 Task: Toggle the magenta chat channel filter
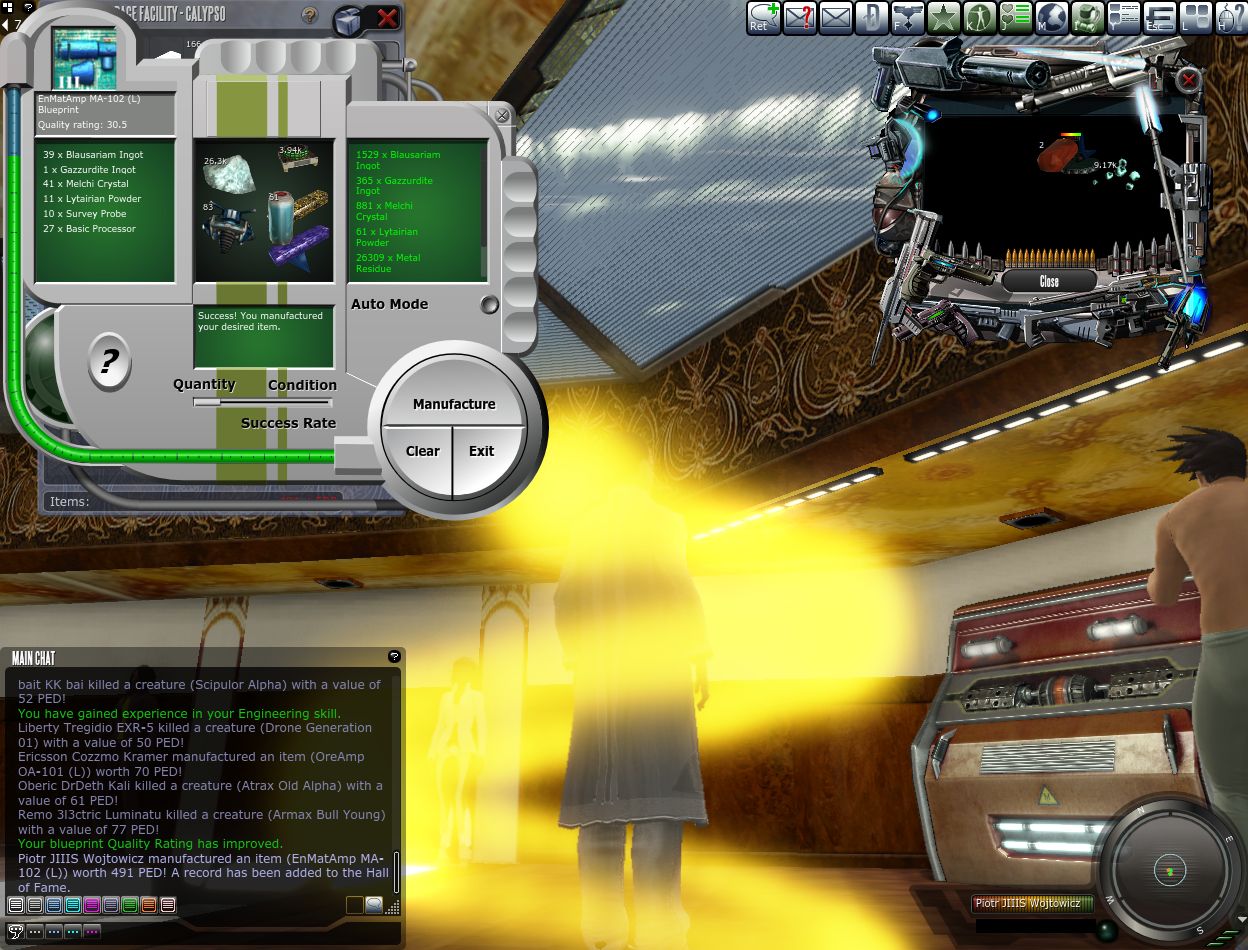click(92, 905)
